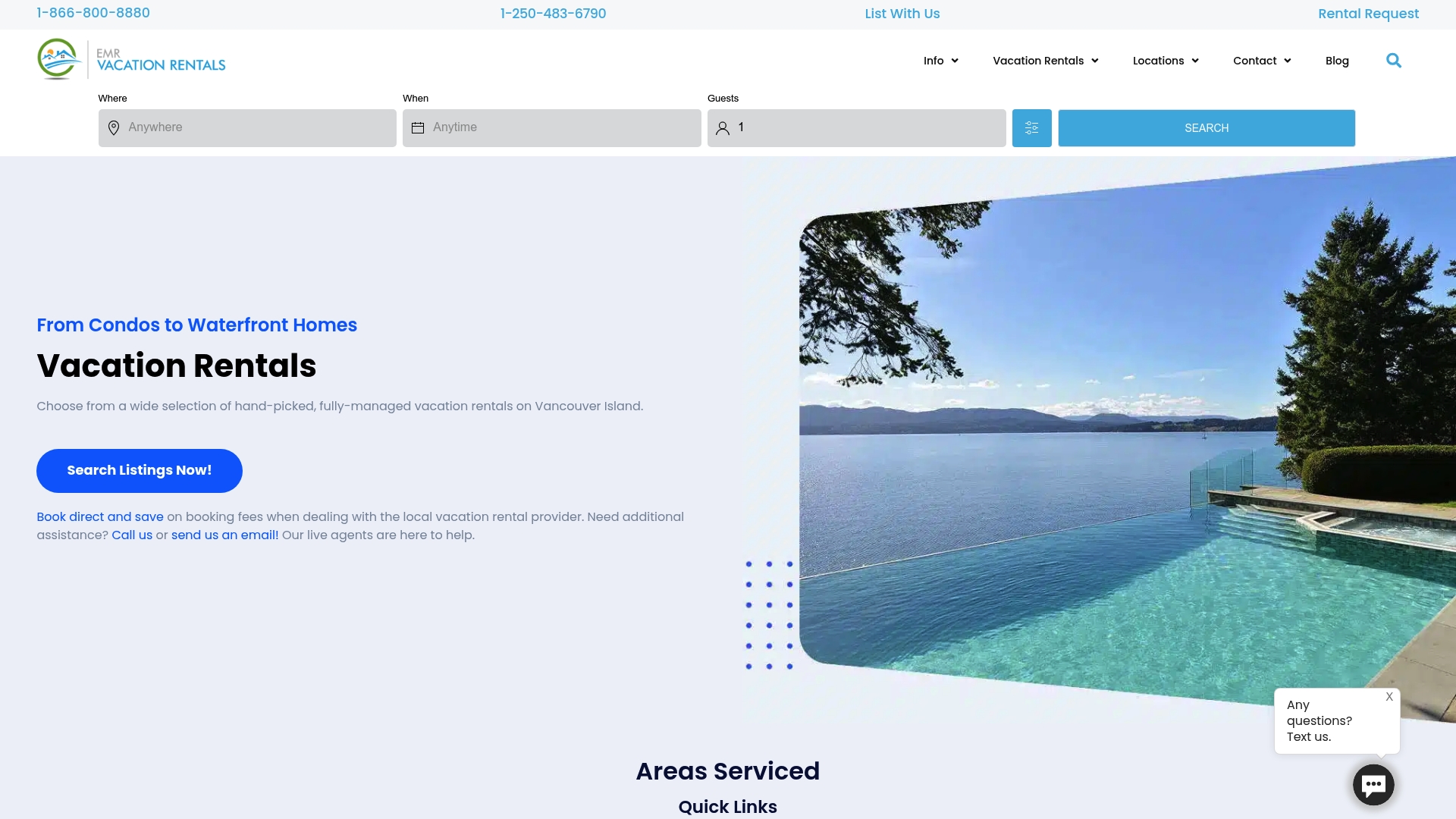Screen dimensions: 1456x819
Task: Click Rental Request in top bar
Action: 1368,14
